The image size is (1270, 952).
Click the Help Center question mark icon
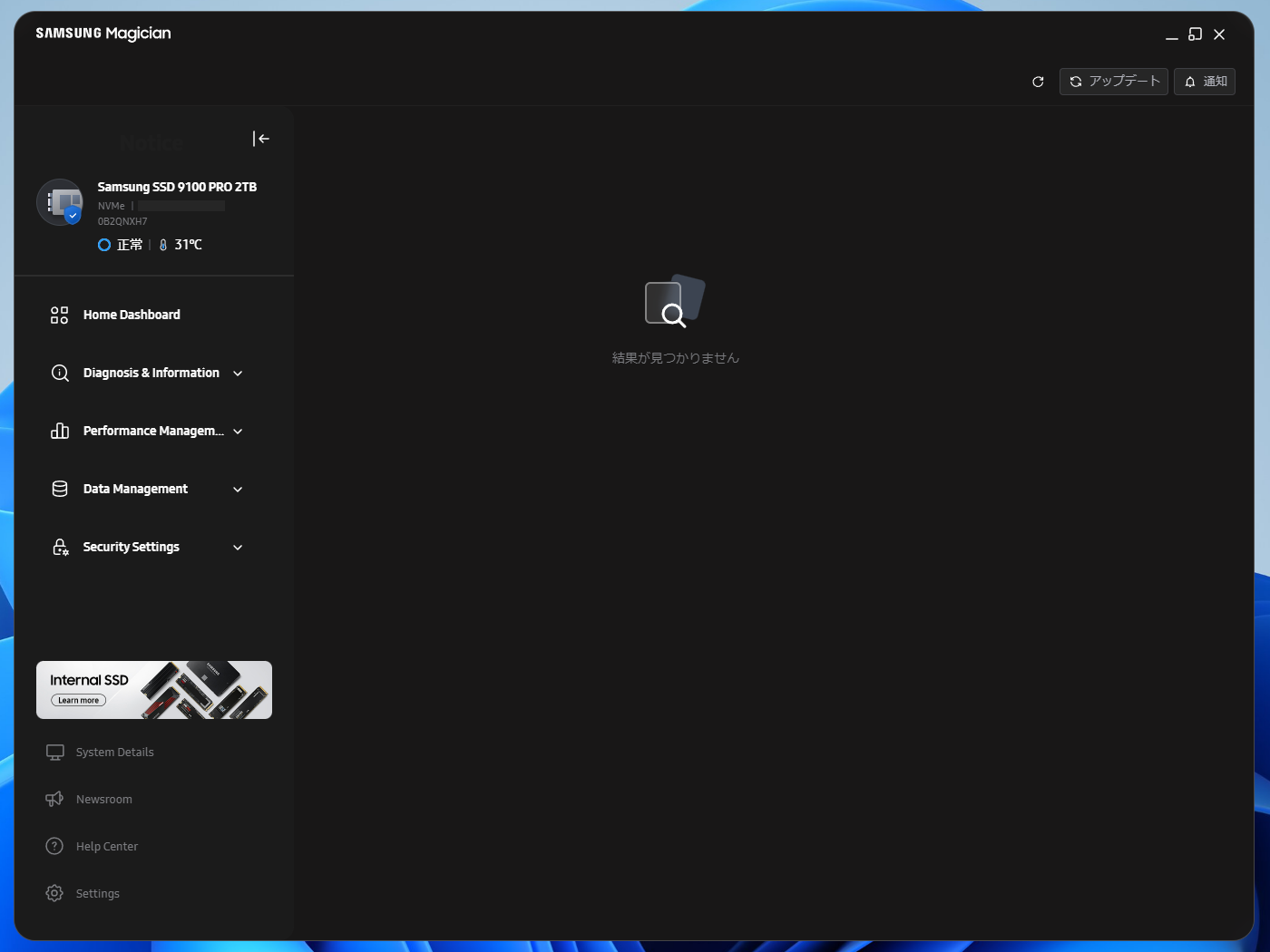[54, 846]
